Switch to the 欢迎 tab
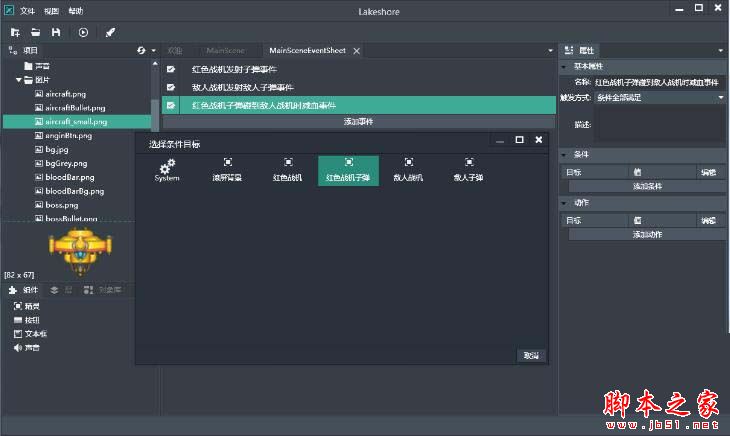 [x=175, y=50]
